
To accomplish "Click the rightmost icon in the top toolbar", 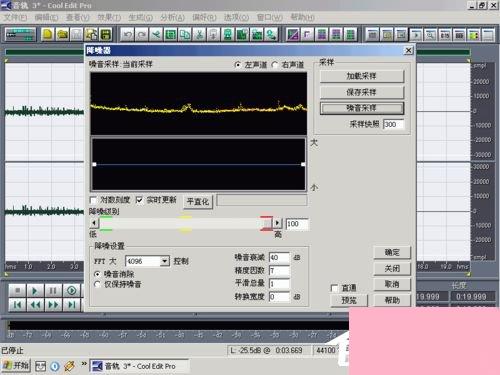I will click(488, 34).
